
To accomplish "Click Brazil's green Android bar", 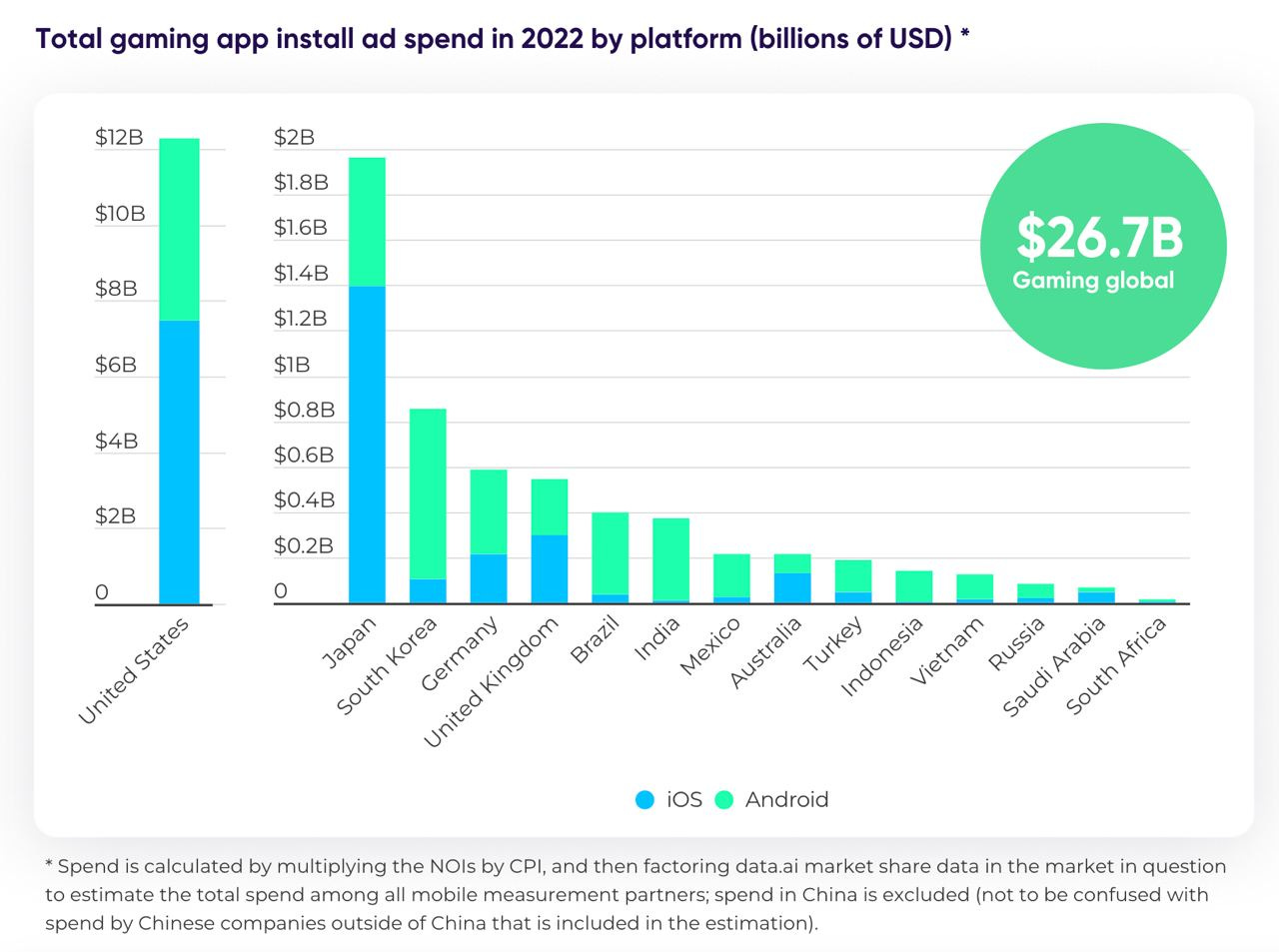I will click(611, 553).
